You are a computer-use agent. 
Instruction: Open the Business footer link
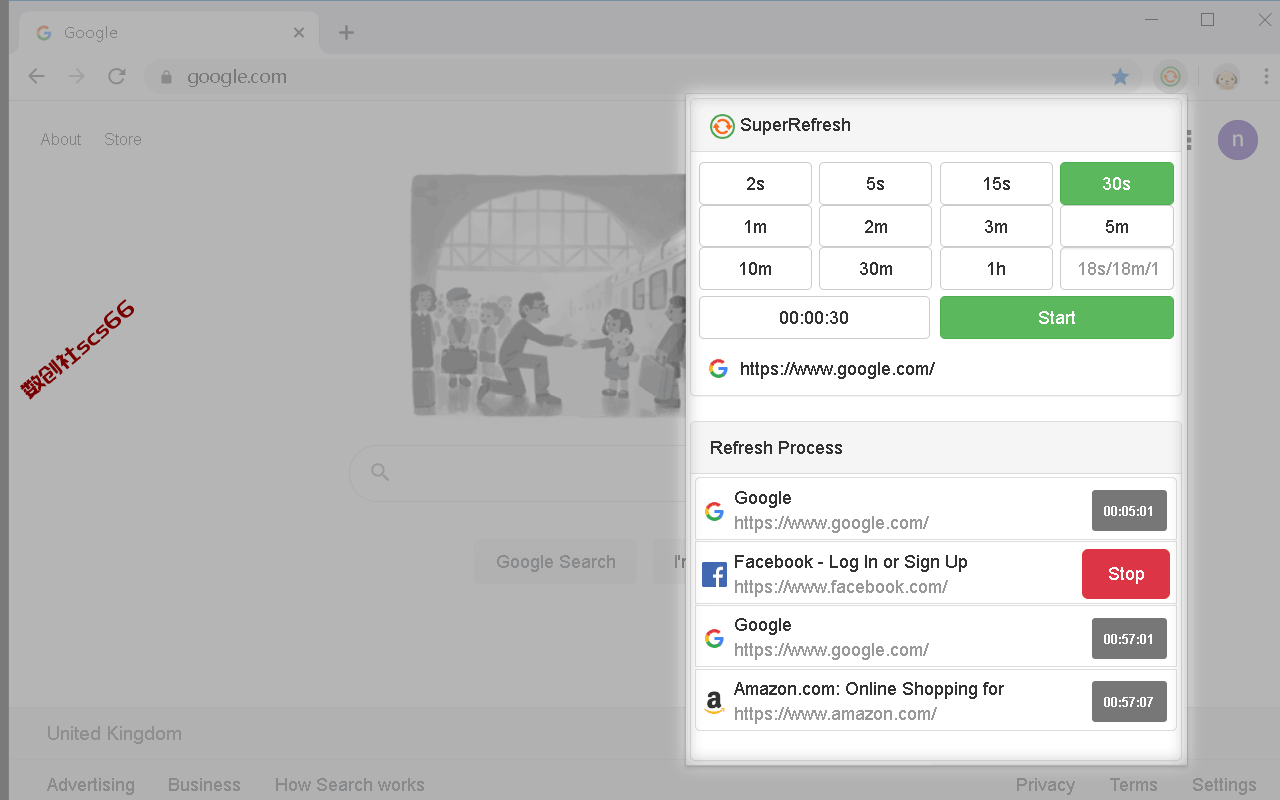[x=204, y=785]
